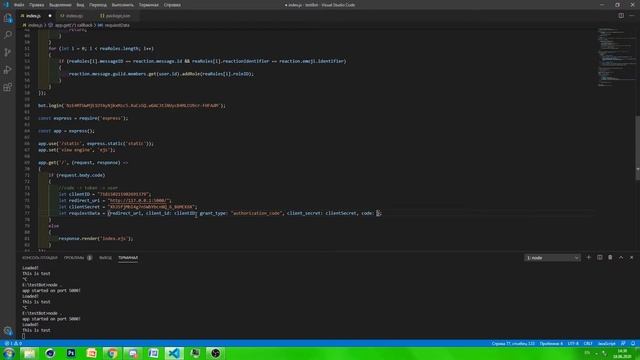Switch to the active index.js tab
Image resolution: width=640 pixels, height=360 pixels.
click(33, 16)
